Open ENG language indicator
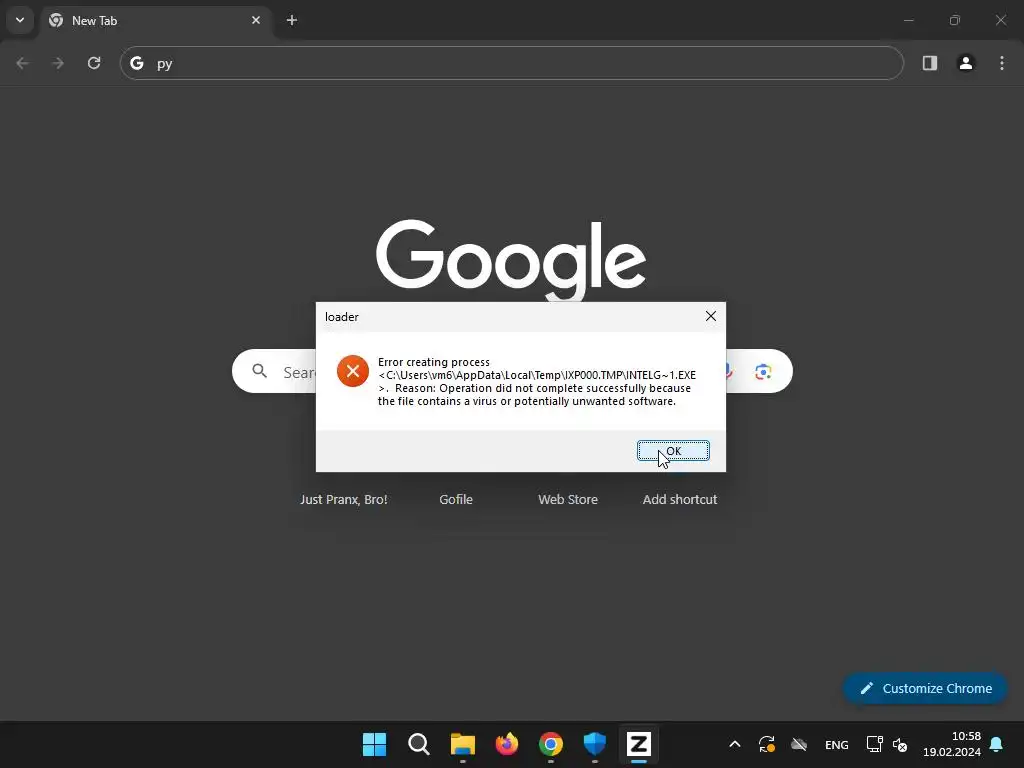This screenshot has width=1024, height=768. point(837,744)
